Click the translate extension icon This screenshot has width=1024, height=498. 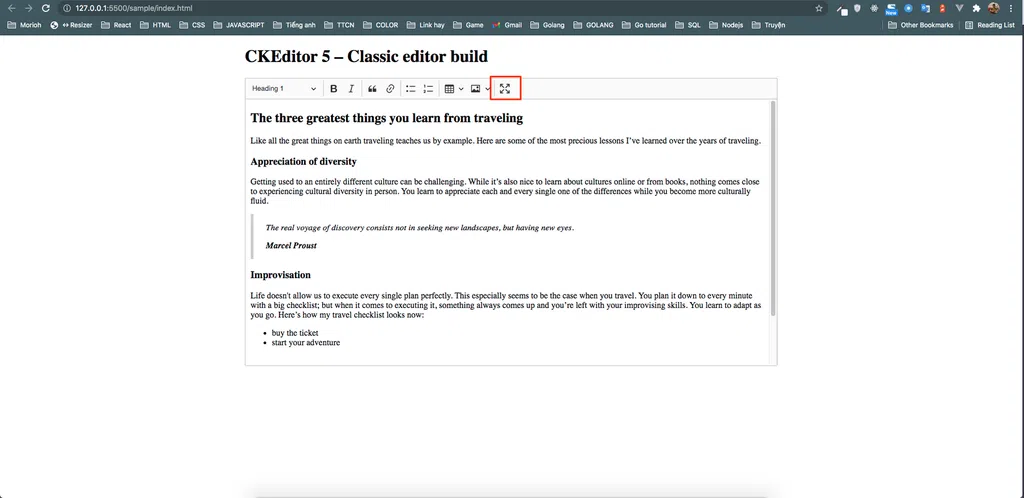point(925,8)
